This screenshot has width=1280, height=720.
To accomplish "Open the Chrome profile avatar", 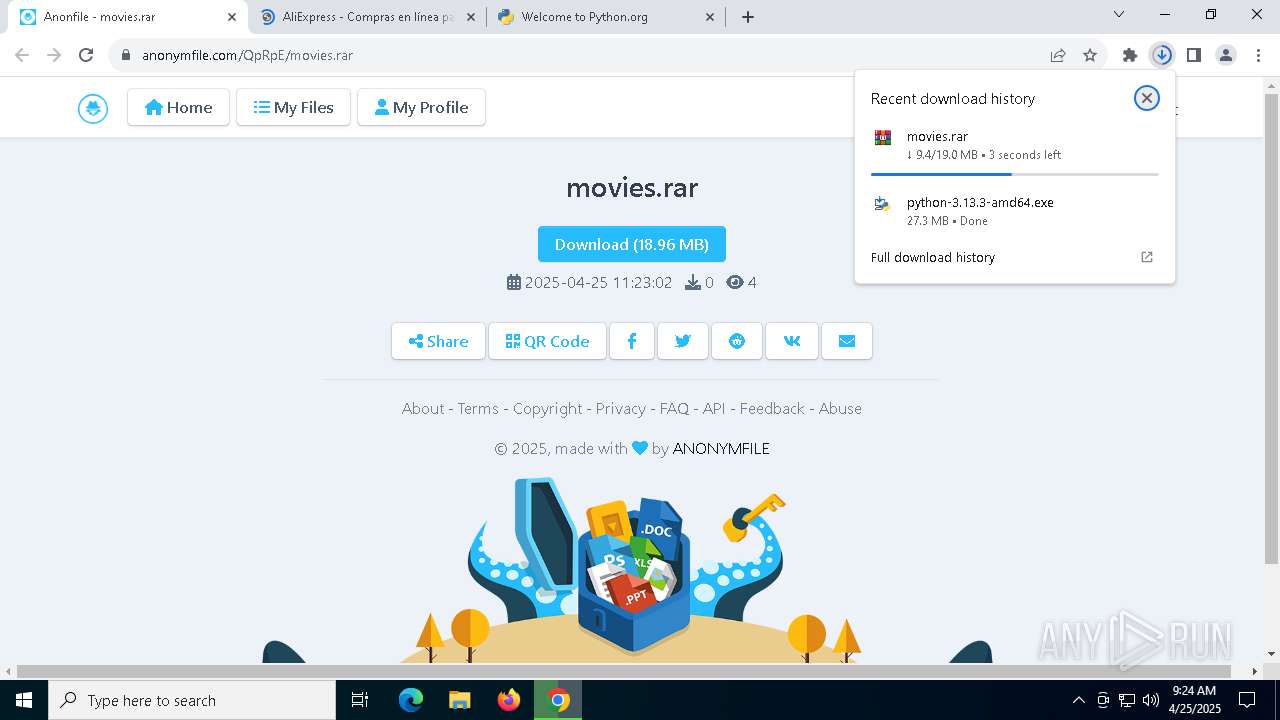I will [x=1226, y=55].
